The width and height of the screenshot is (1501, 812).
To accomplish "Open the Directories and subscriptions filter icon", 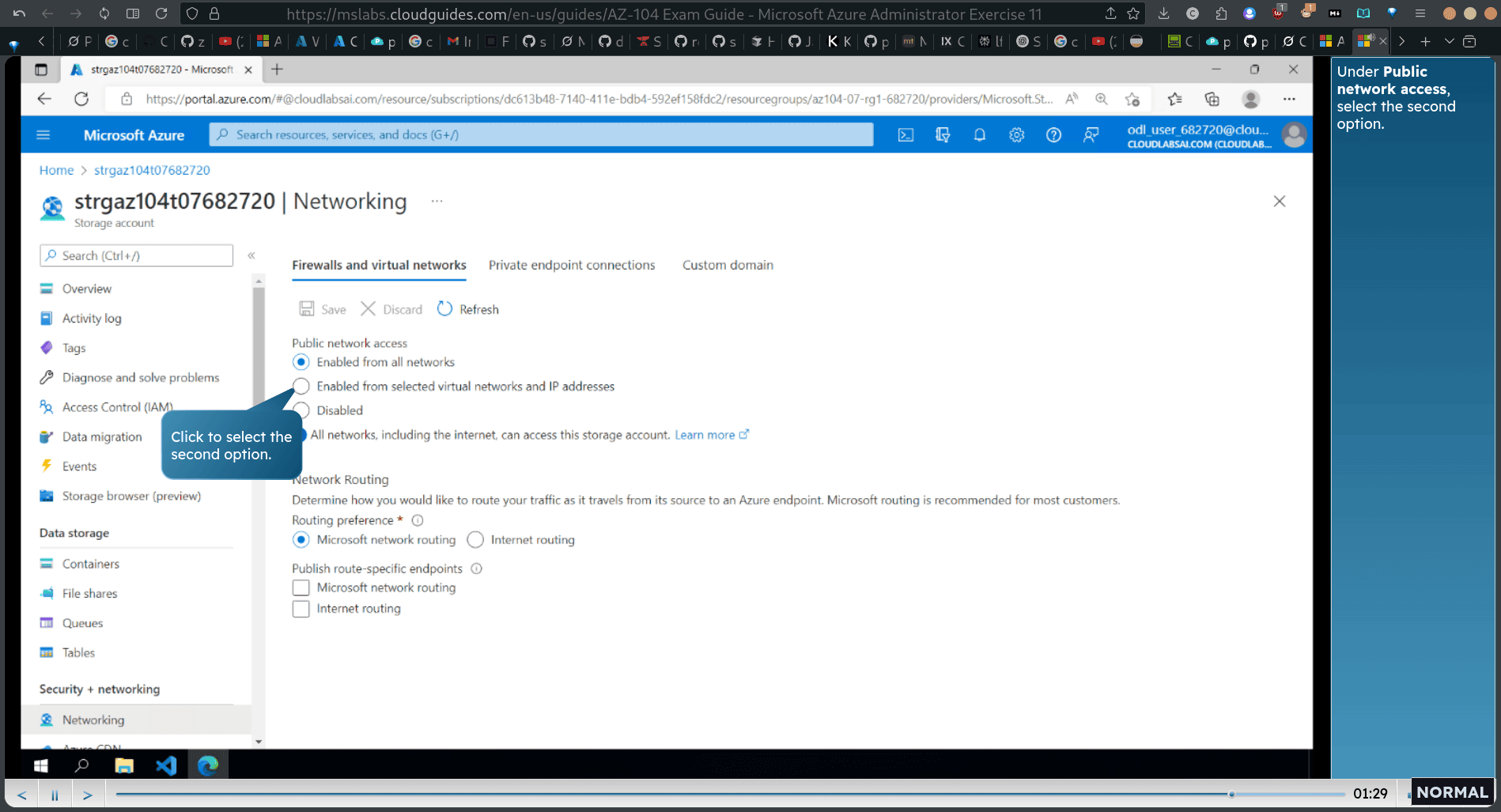I will [x=943, y=135].
